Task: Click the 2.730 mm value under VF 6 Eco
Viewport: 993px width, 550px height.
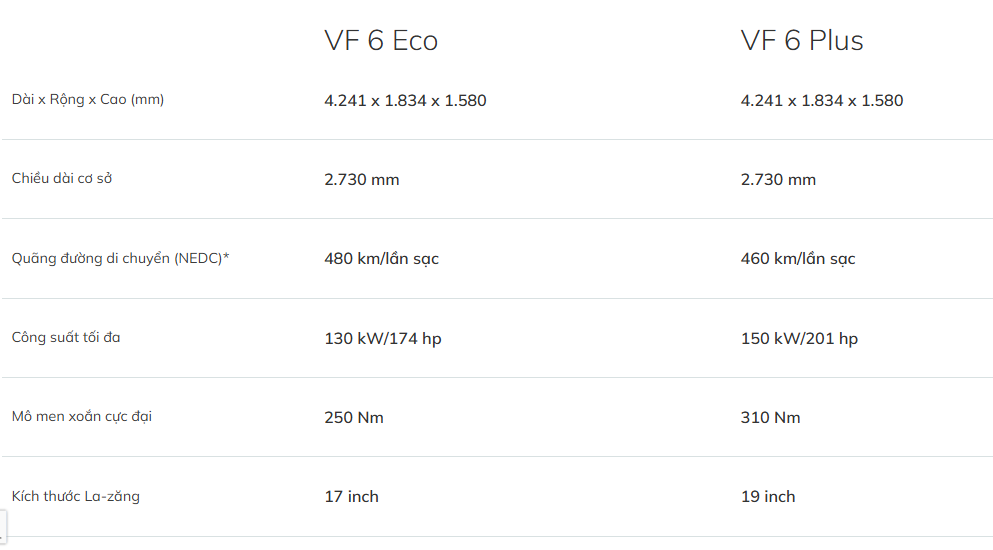Action: [362, 180]
